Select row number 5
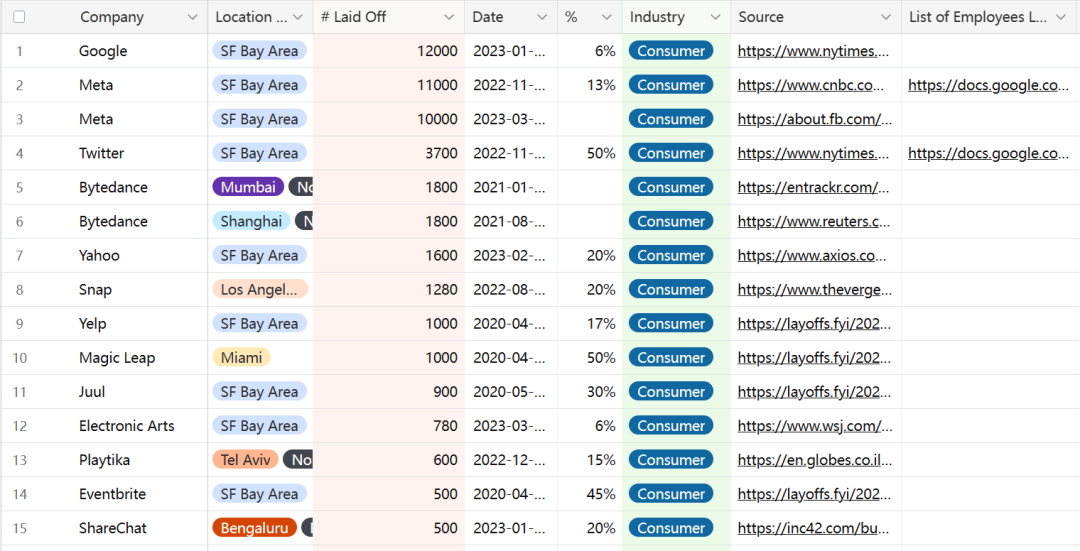Screen dimensions: 1080x551 [x=19, y=187]
